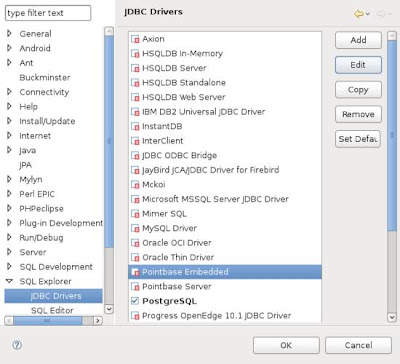Open the help question mark icon
Image resolution: width=400 pixels, height=364 pixels.
17,345
